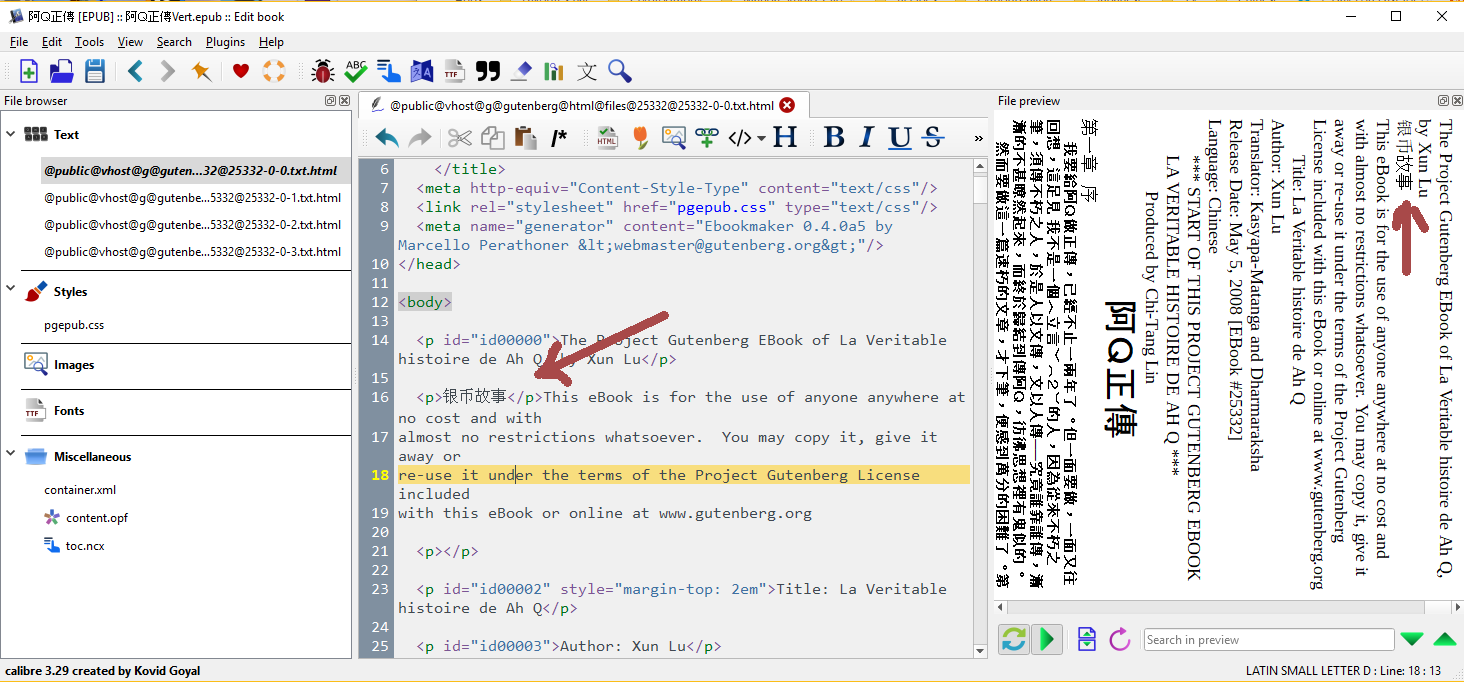Viewport: 1464px width, 682px height.
Task: Click the Chinese character 文 toolbar icon
Action: 587,71
